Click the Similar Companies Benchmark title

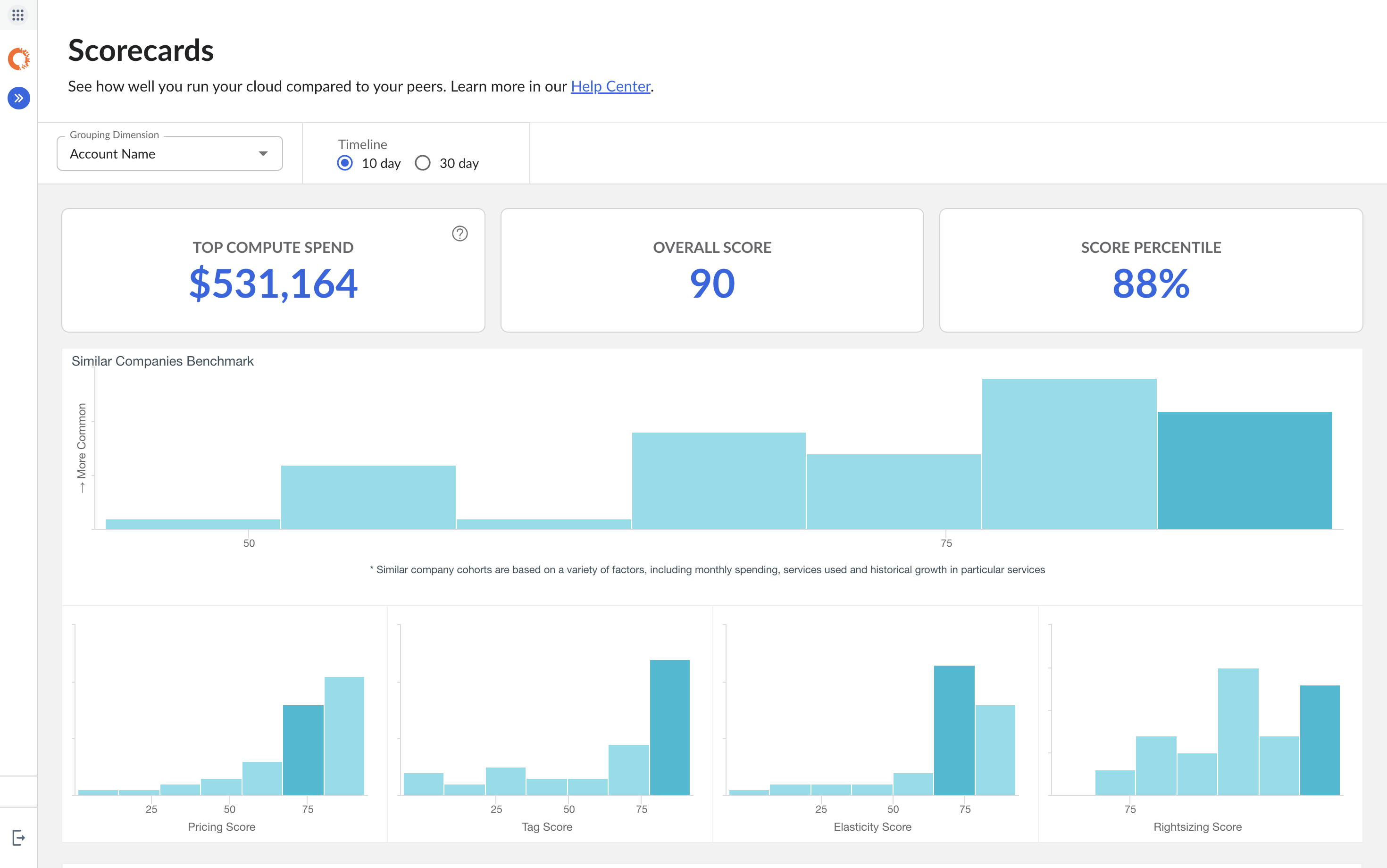[x=162, y=361]
